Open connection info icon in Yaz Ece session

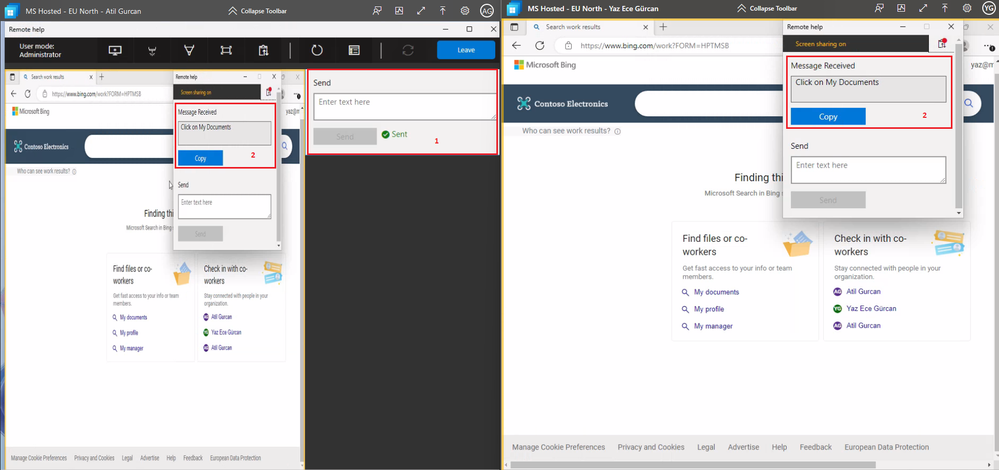point(902,9)
